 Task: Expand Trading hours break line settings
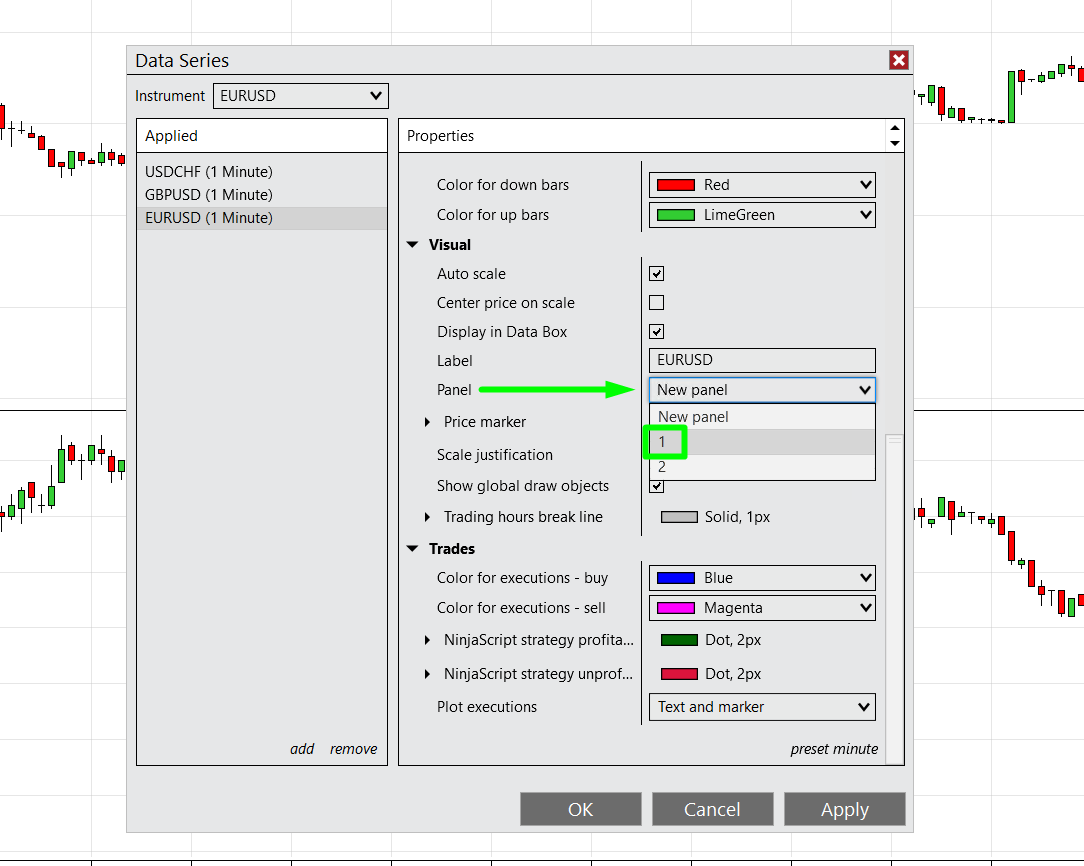pos(428,517)
